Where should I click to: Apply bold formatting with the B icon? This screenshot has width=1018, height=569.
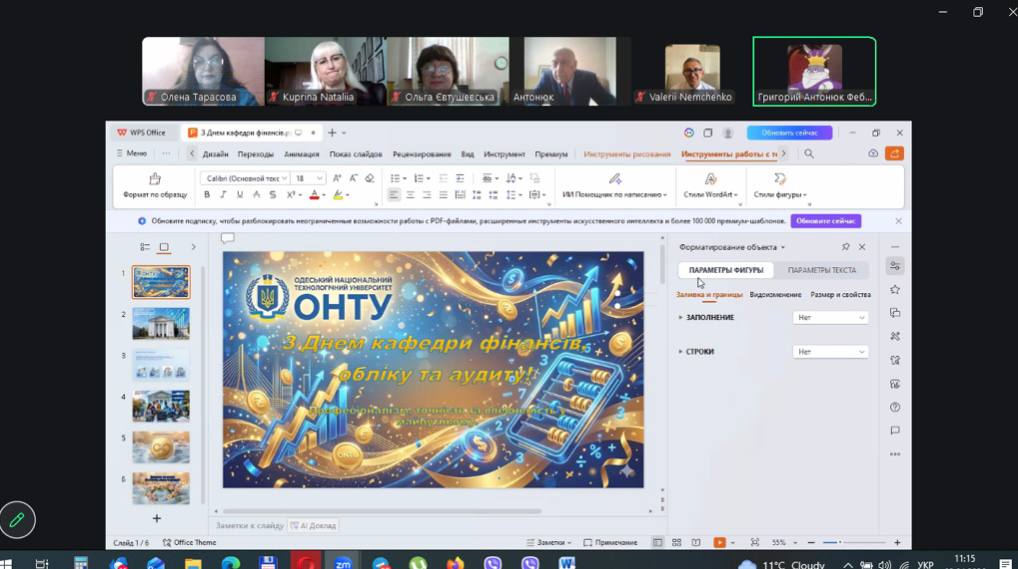tap(207, 195)
